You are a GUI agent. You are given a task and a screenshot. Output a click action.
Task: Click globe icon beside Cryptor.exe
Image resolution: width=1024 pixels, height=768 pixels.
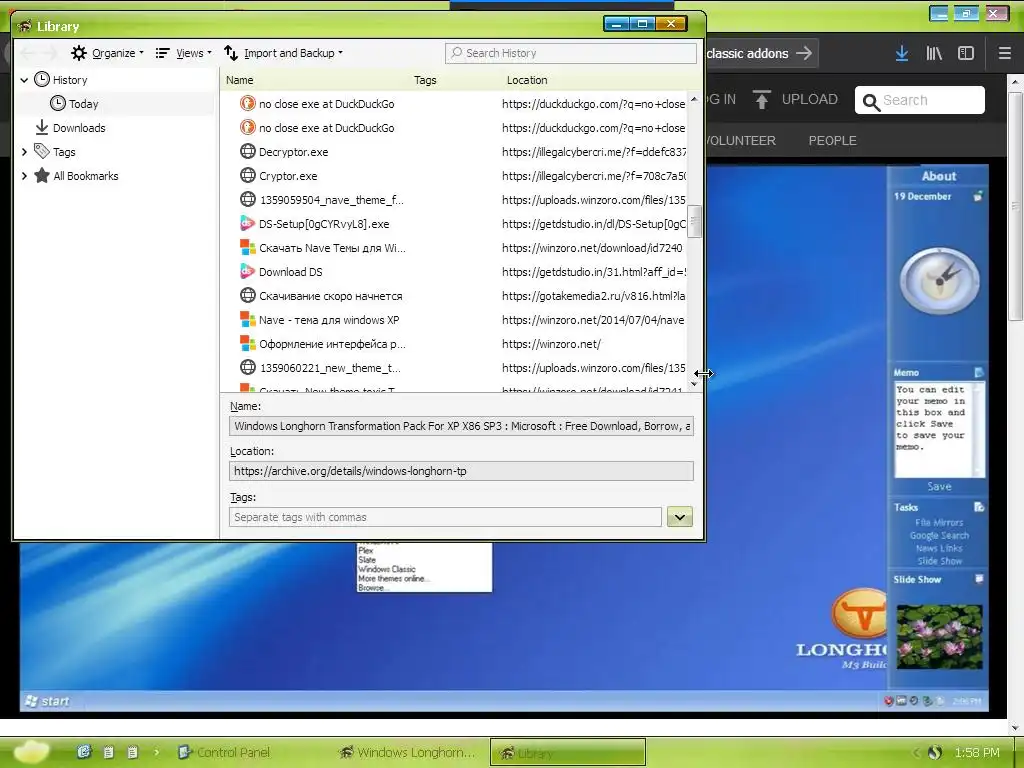[248, 175]
